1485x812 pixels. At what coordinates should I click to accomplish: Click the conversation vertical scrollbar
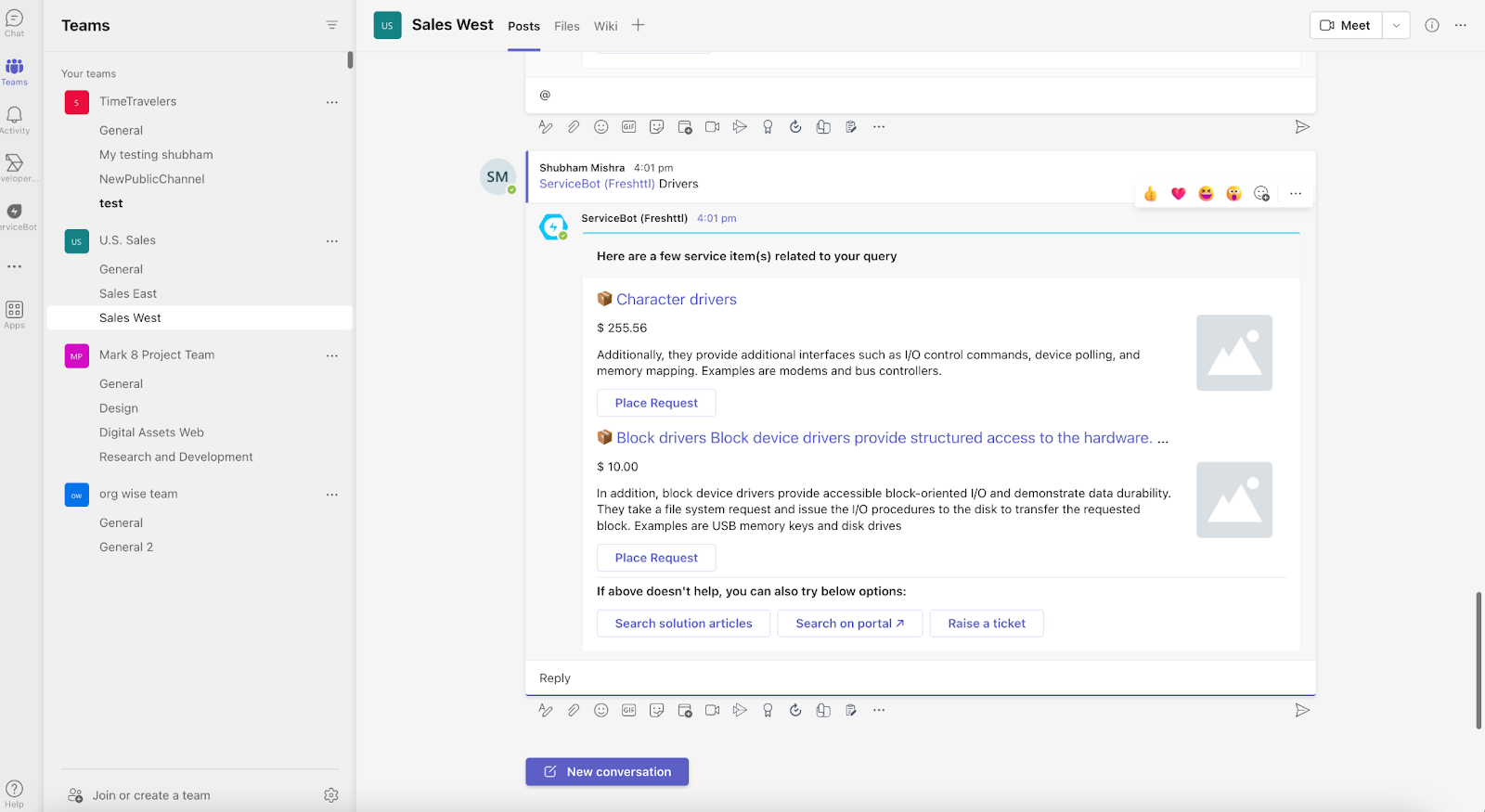(x=1479, y=660)
